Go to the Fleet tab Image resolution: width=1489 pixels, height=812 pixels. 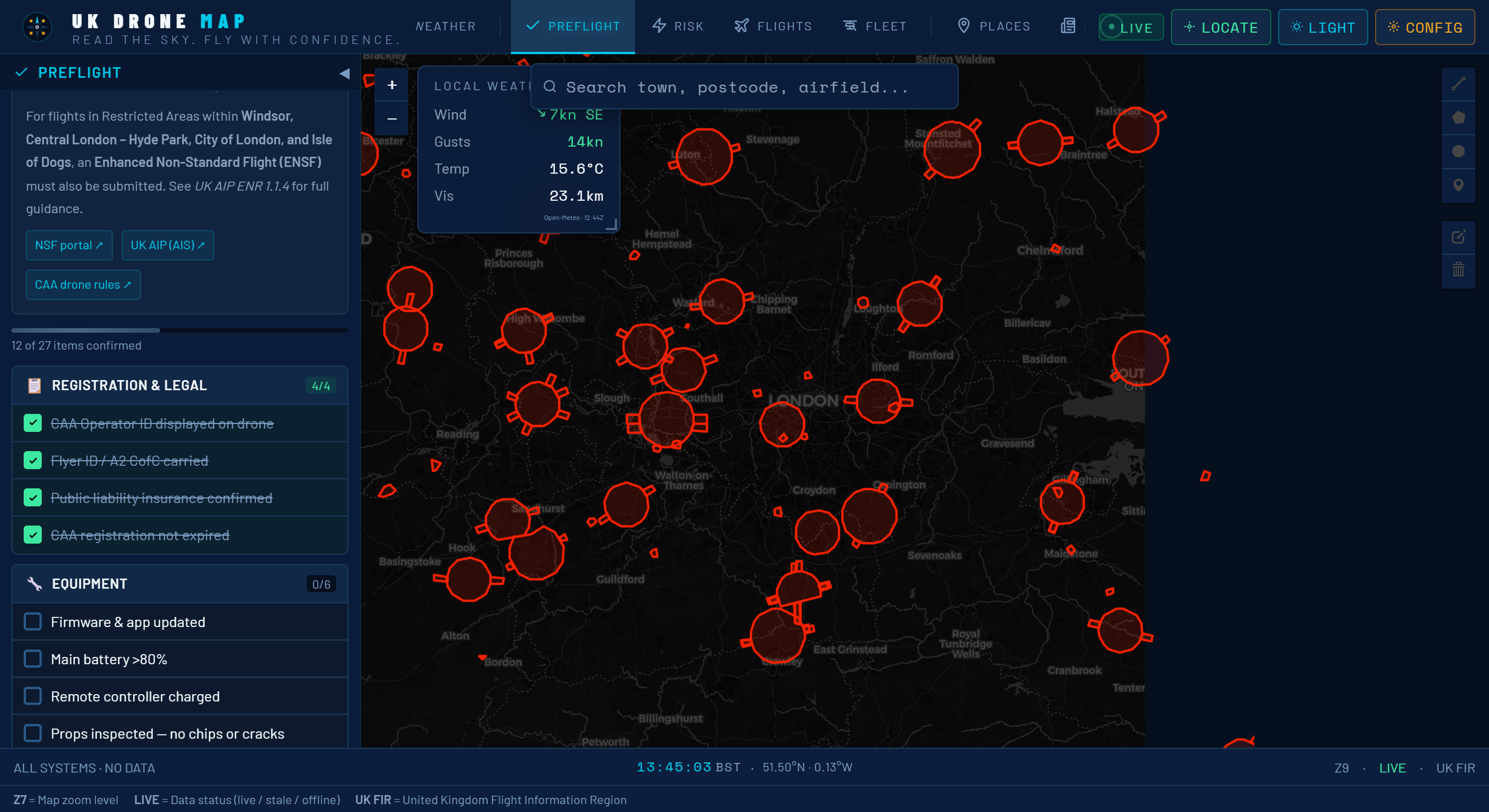875,26
